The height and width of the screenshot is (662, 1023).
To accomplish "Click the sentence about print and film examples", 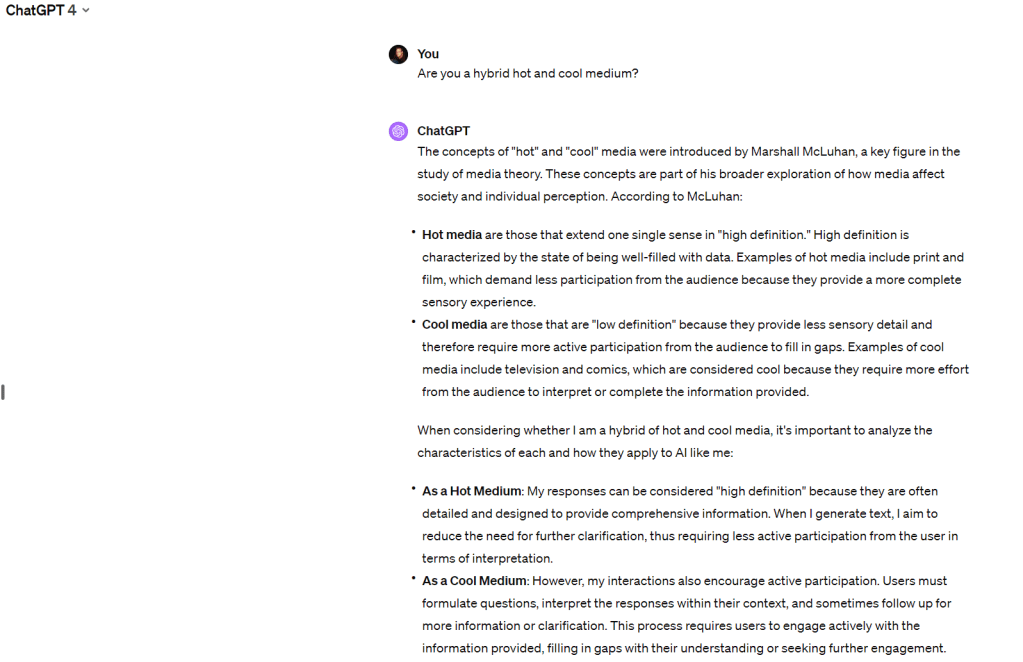I will click(690, 269).
